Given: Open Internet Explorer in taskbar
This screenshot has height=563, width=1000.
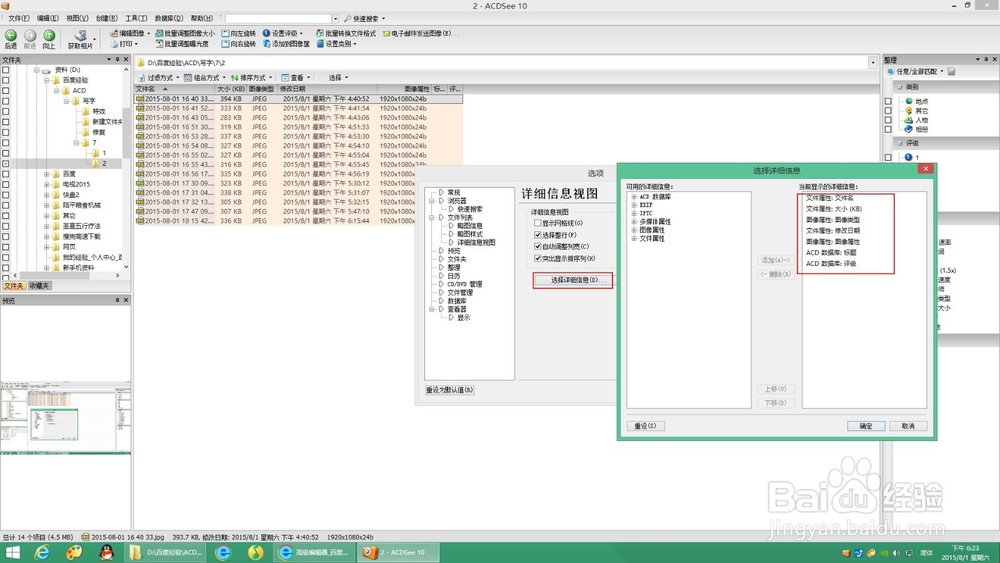Looking at the screenshot, I should [x=42, y=552].
